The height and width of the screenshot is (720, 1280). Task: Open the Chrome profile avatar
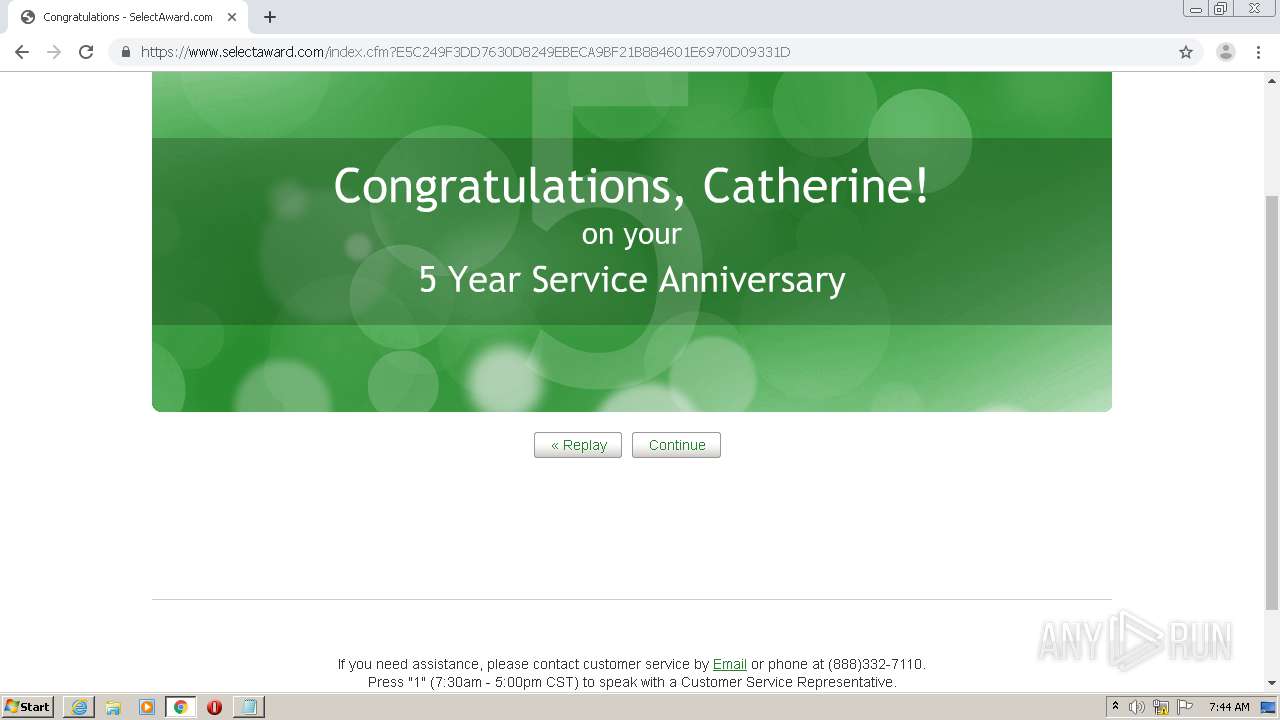[x=1226, y=52]
